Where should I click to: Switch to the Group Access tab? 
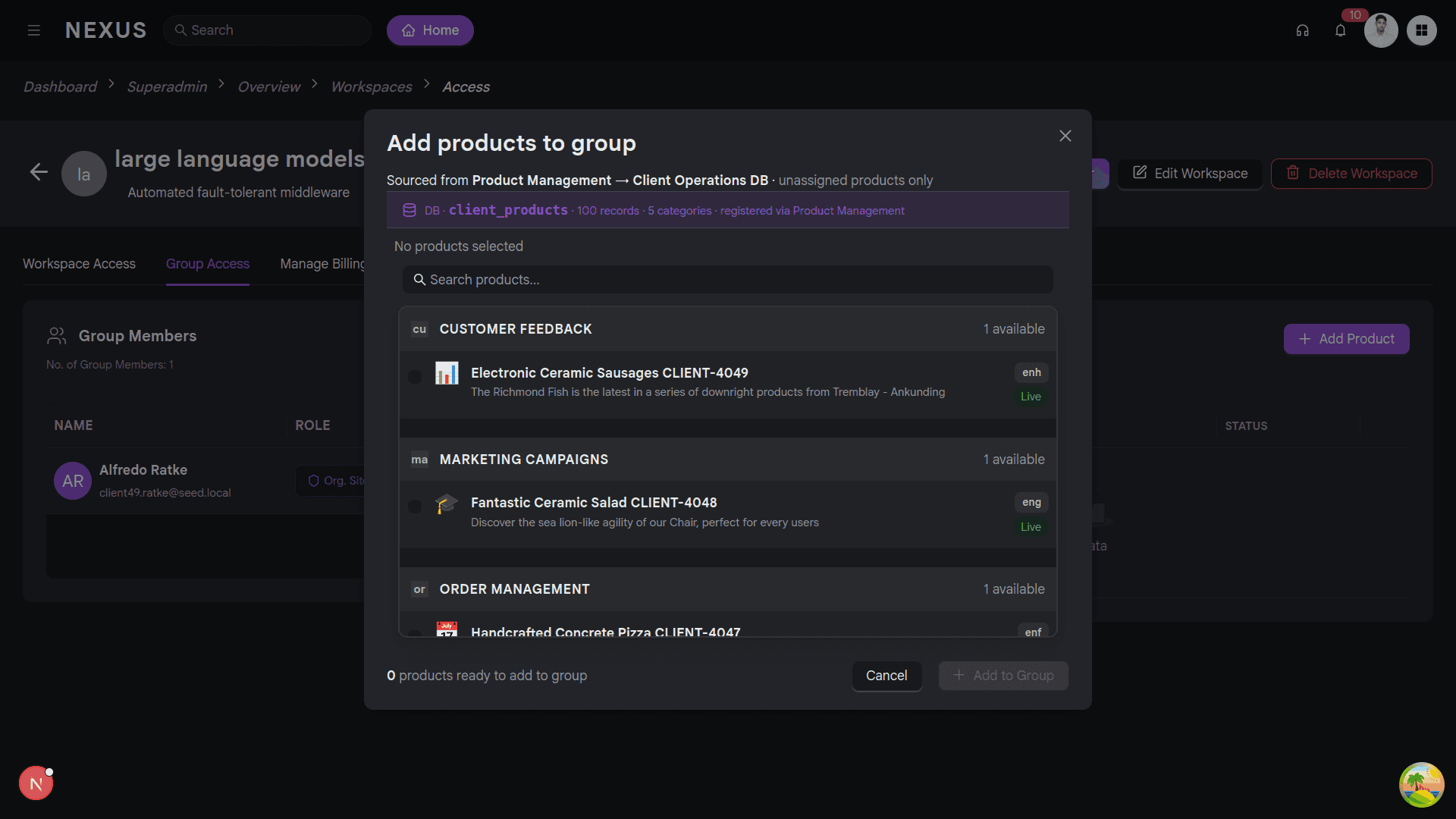coord(208,264)
